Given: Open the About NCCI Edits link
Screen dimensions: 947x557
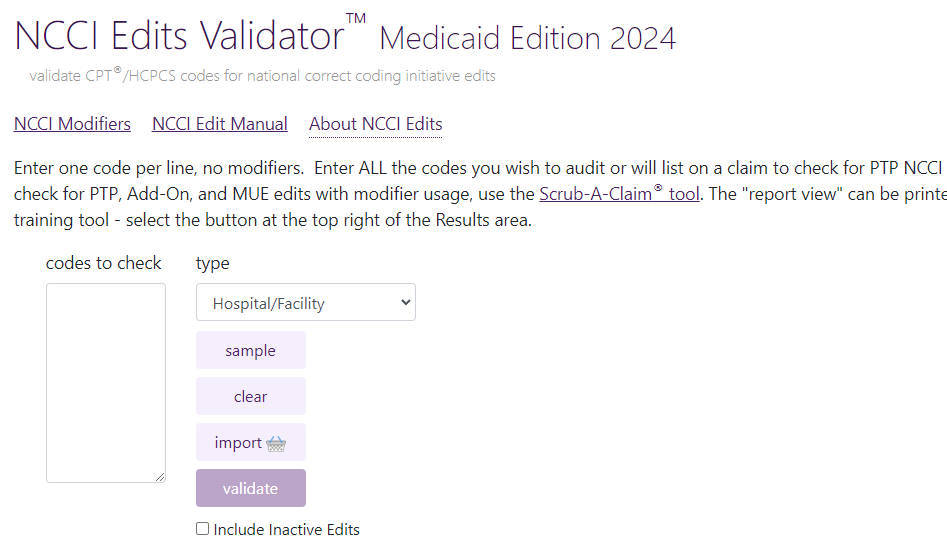Looking at the screenshot, I should tap(376, 124).
